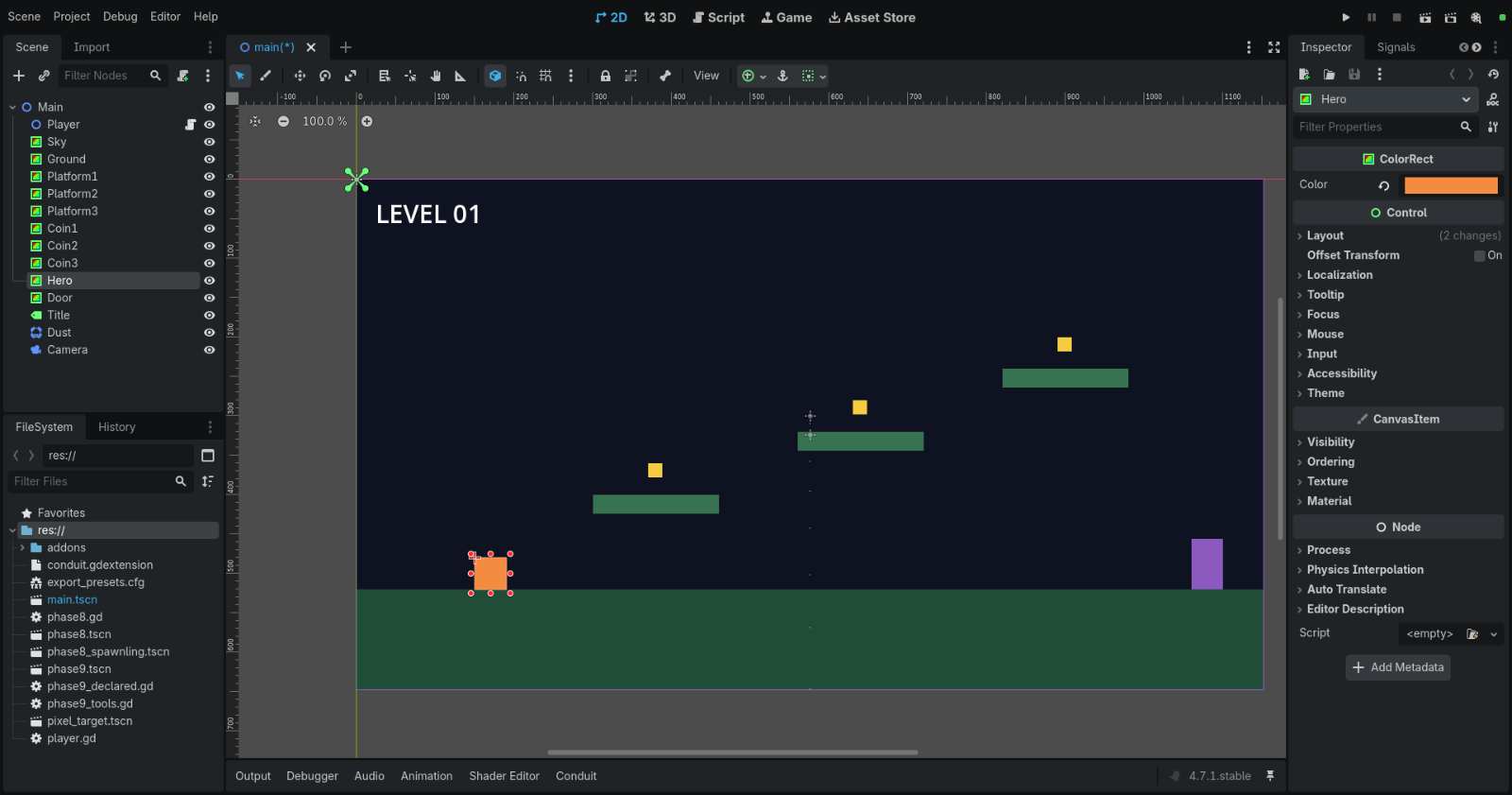Toggle visibility of Camera node
The width and height of the screenshot is (1512, 795).
210,350
